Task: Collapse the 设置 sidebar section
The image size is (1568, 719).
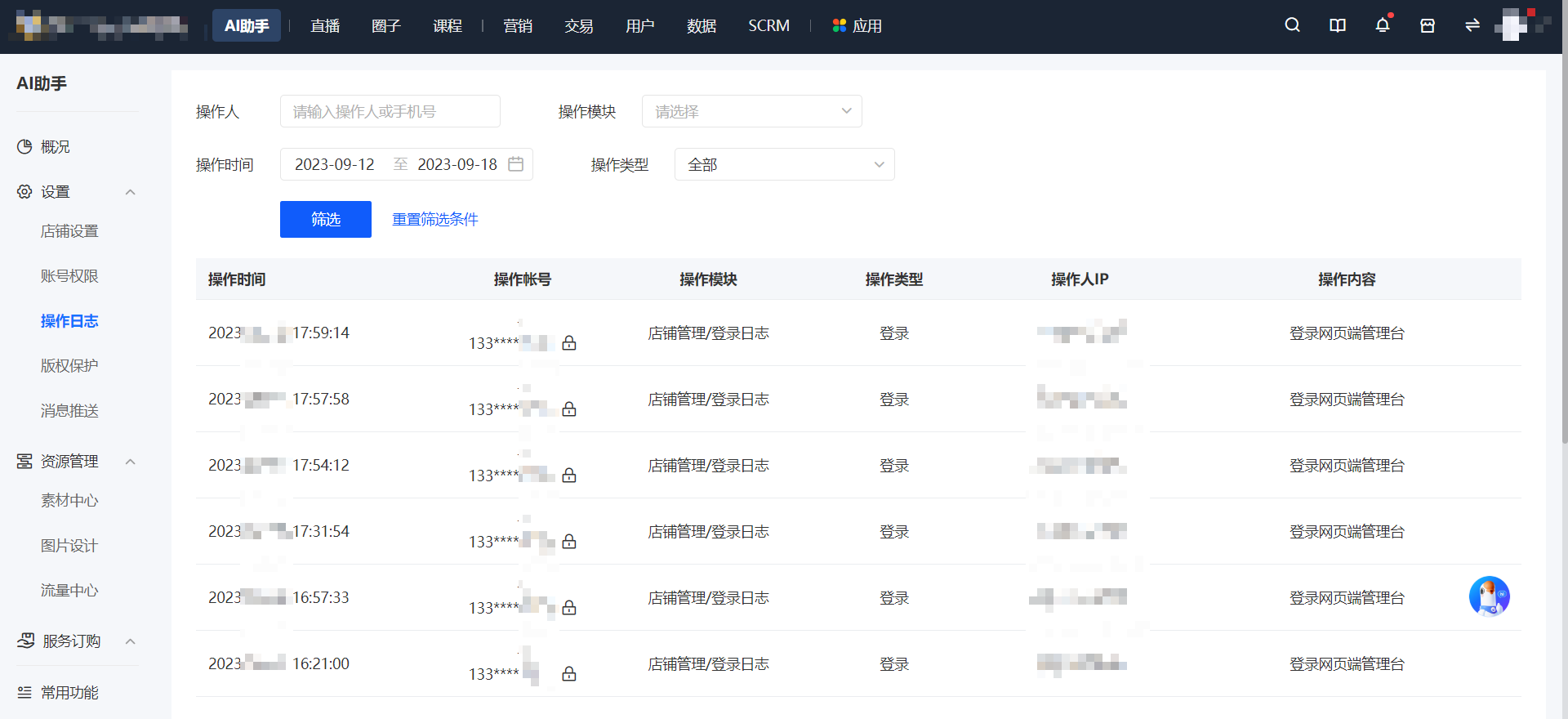Action: [x=130, y=192]
